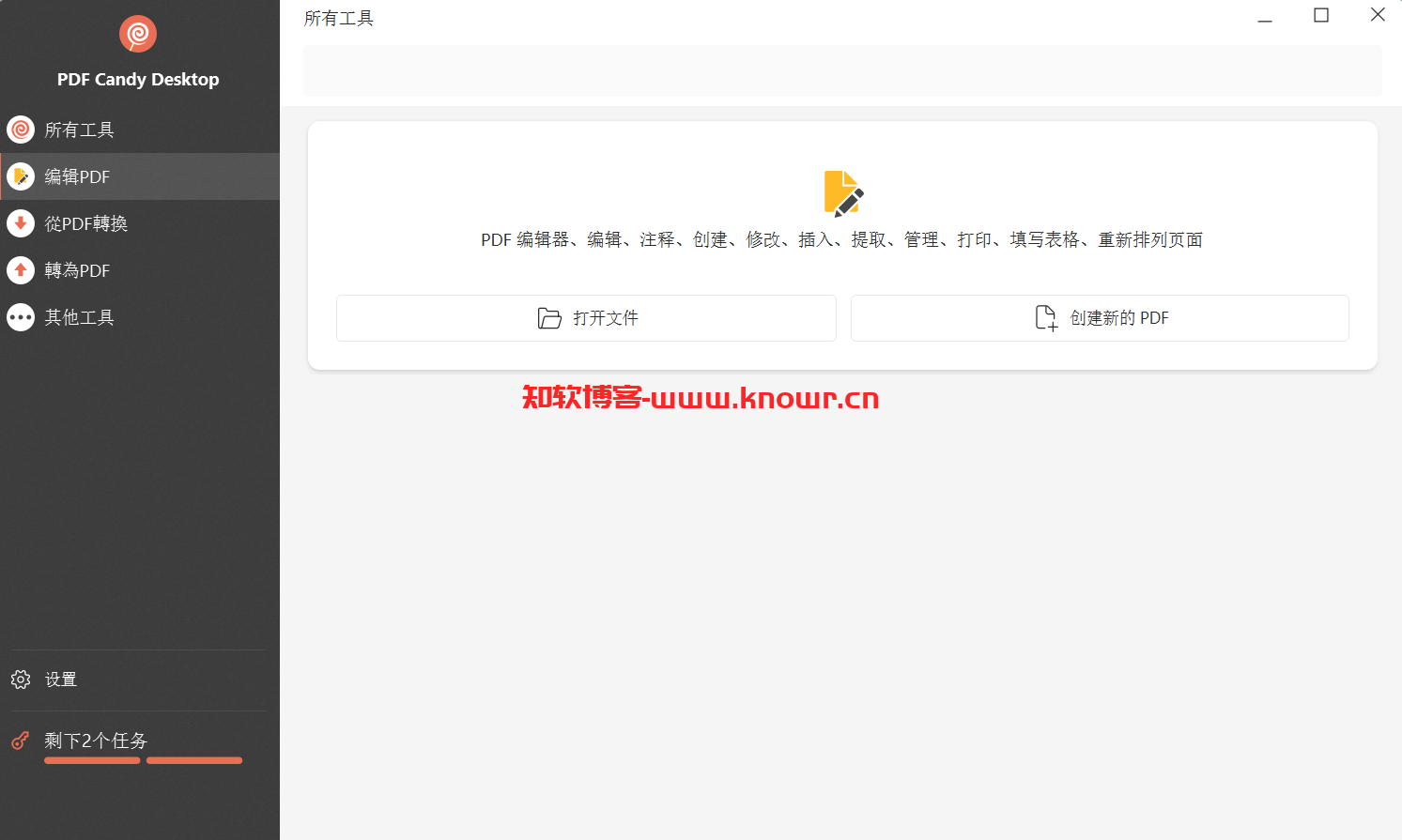The width and height of the screenshot is (1402, 840).
Task: Click the PDF 编辑器 description text
Action: pos(842,240)
